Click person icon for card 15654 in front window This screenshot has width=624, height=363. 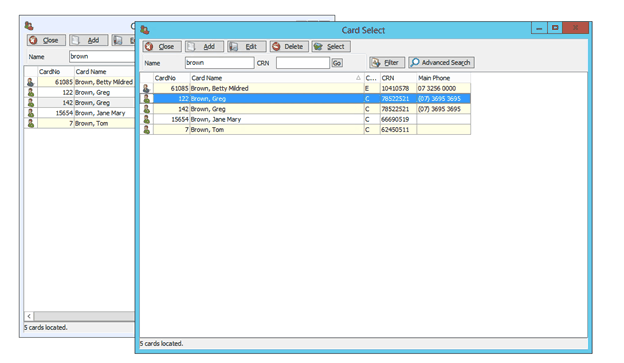pos(146,119)
